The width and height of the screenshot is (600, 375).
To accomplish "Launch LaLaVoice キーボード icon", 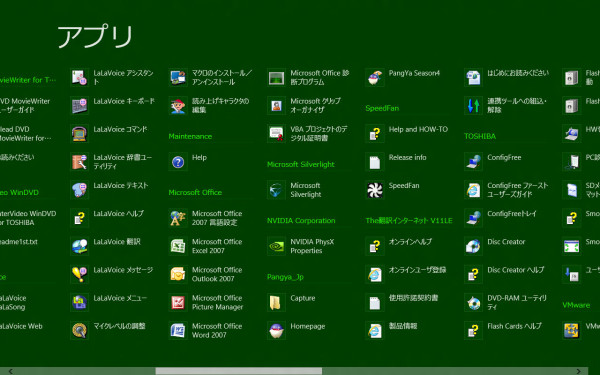I will pyautogui.click(x=80, y=106).
